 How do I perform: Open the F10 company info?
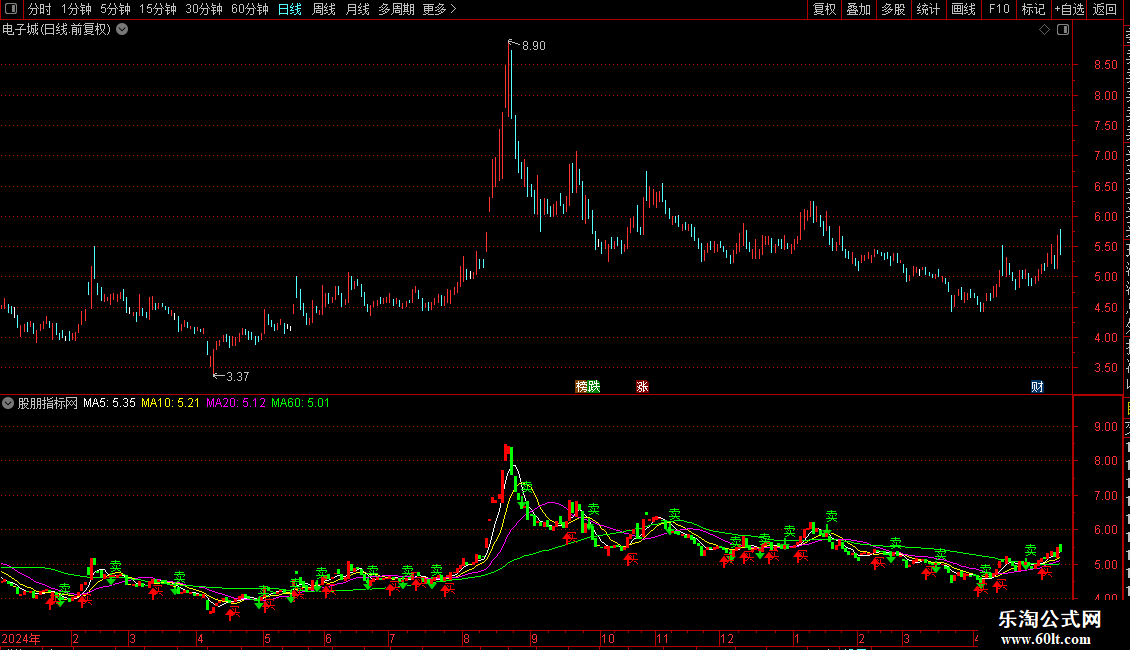click(999, 9)
